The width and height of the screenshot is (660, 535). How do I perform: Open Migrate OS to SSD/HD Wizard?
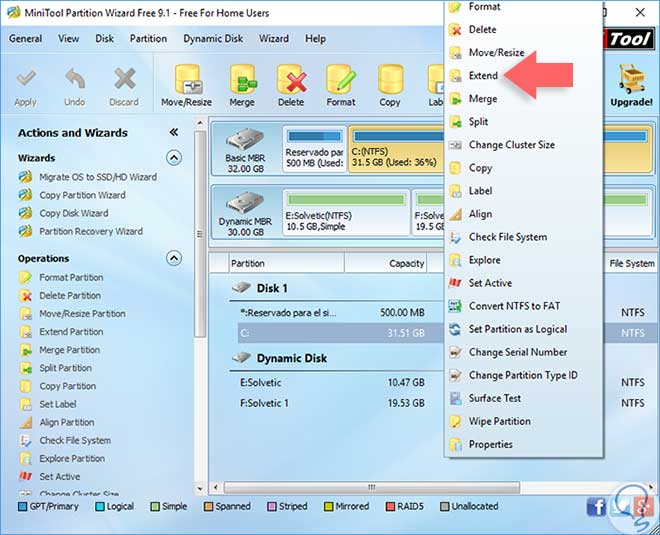click(x=88, y=177)
